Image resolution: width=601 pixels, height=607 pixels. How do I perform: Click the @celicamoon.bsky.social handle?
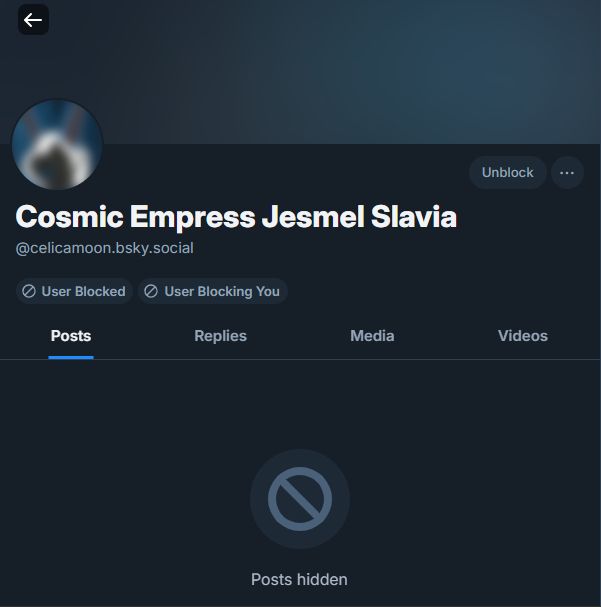pos(104,248)
